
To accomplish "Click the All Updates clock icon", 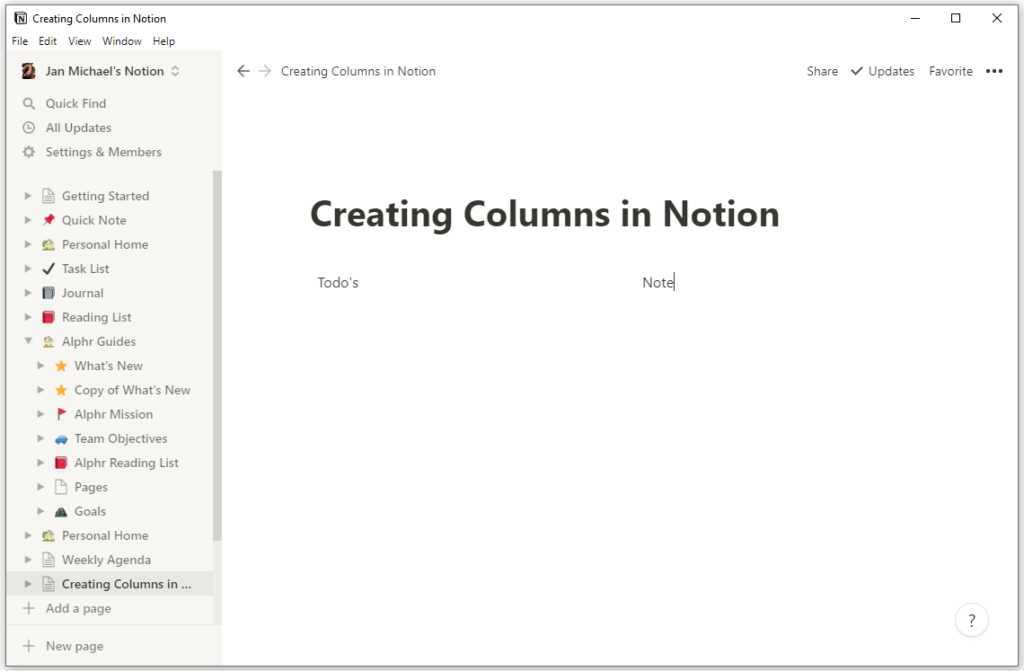I will click(30, 127).
